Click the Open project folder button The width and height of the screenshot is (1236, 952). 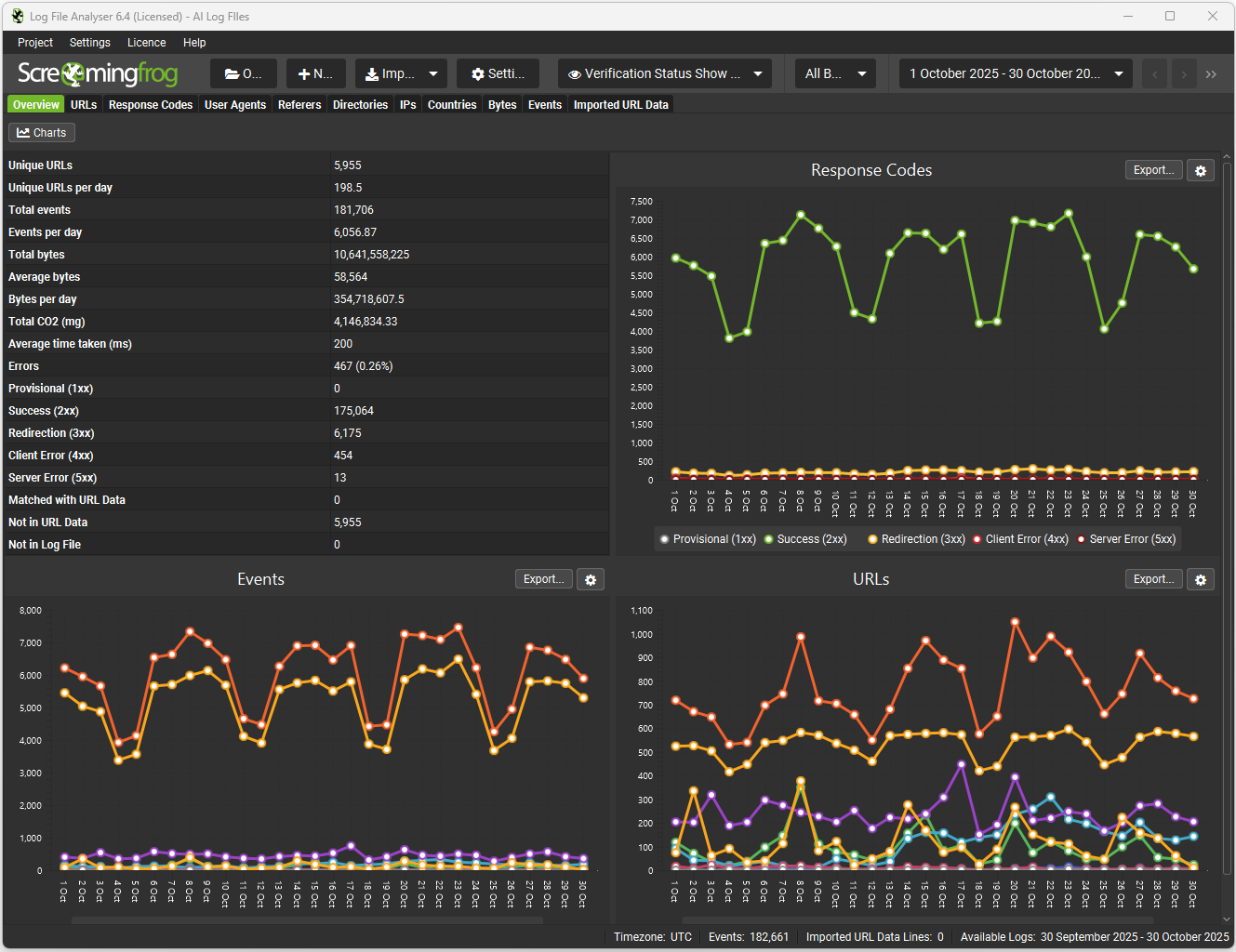244,73
